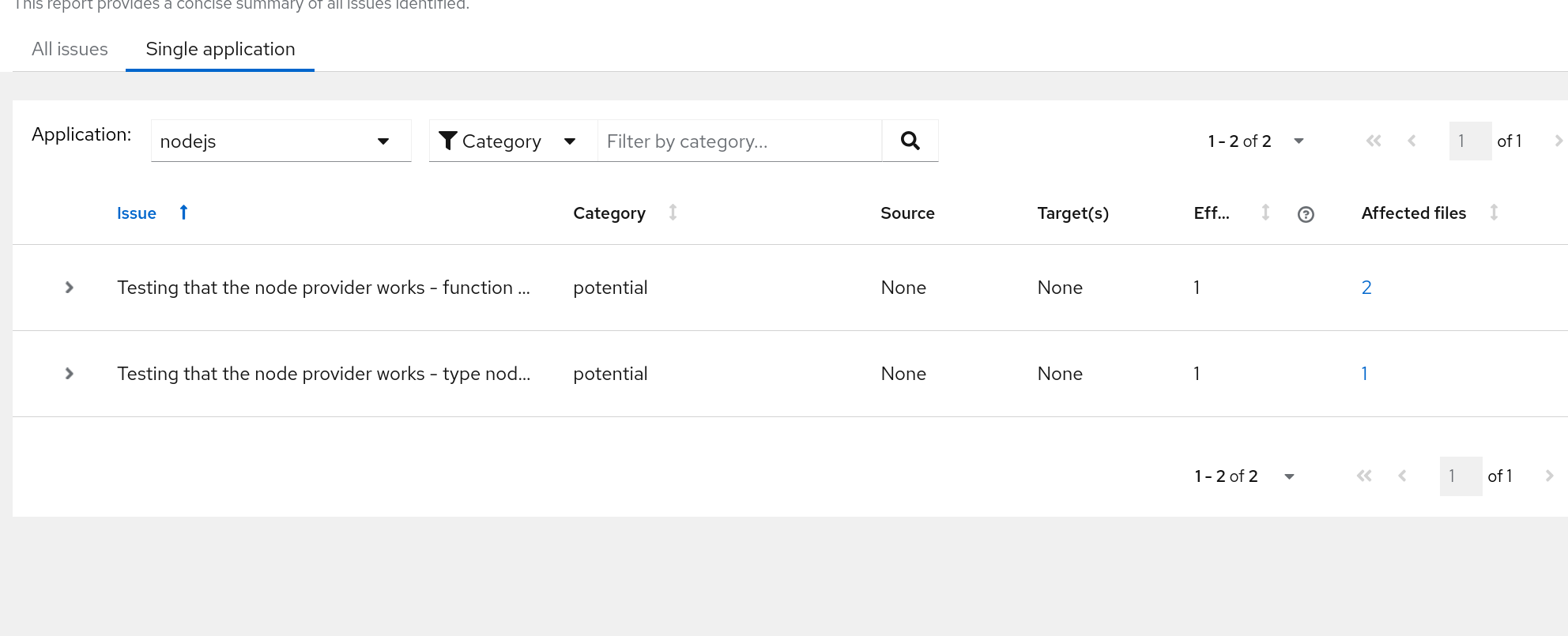Sort by Issue column arrow

tap(183, 213)
